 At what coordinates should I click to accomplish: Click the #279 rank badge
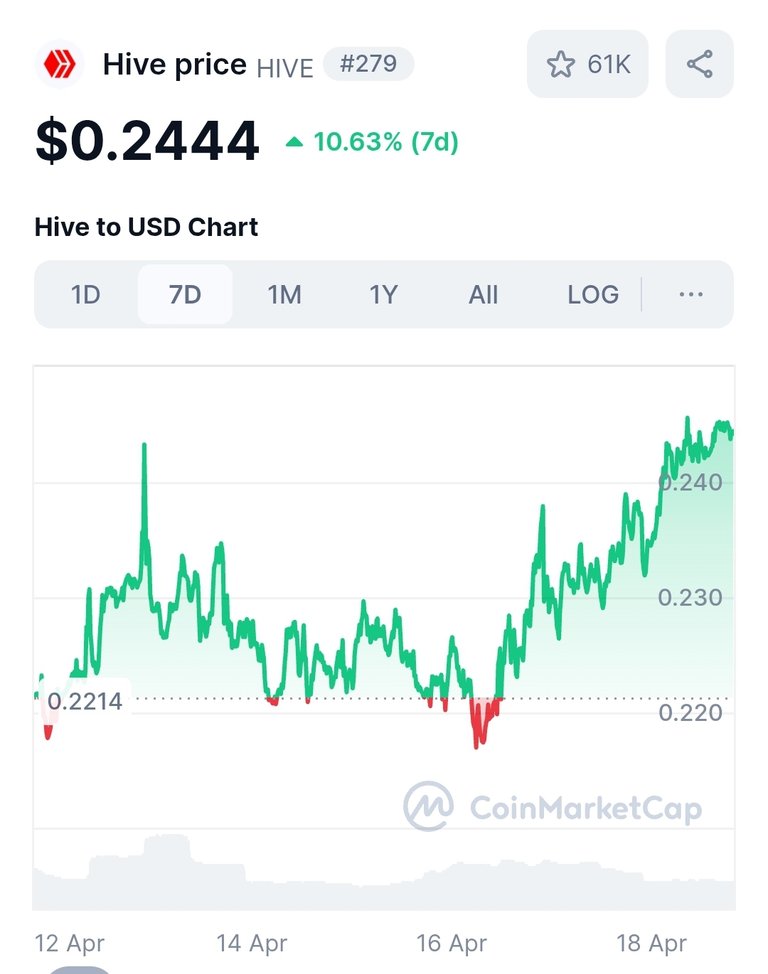tap(368, 63)
